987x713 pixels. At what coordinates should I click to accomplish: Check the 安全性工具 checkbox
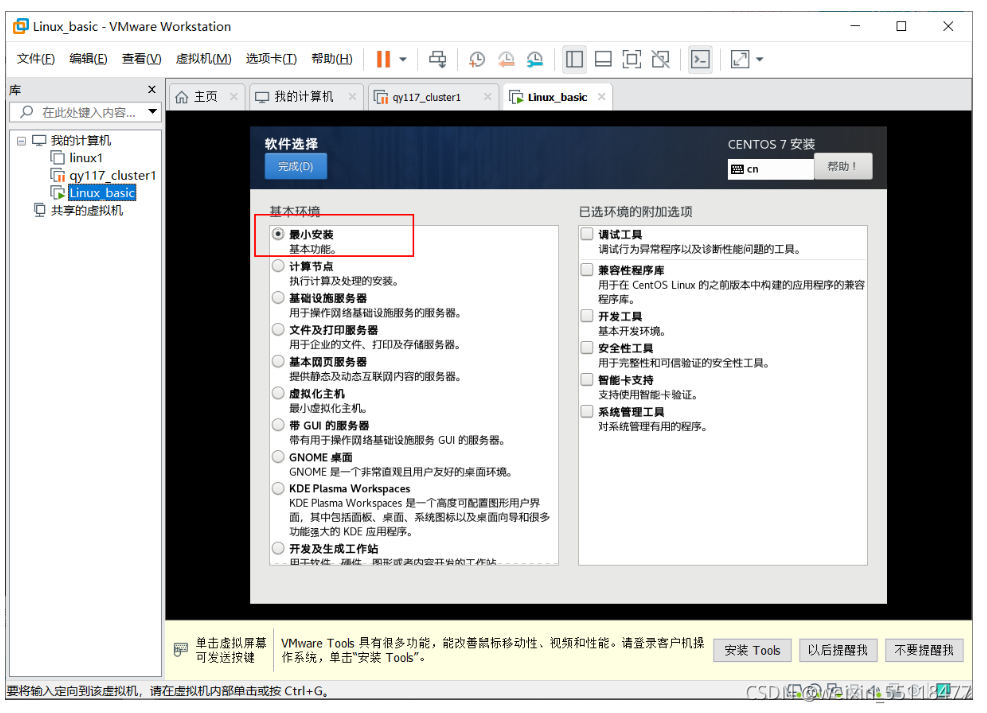587,347
